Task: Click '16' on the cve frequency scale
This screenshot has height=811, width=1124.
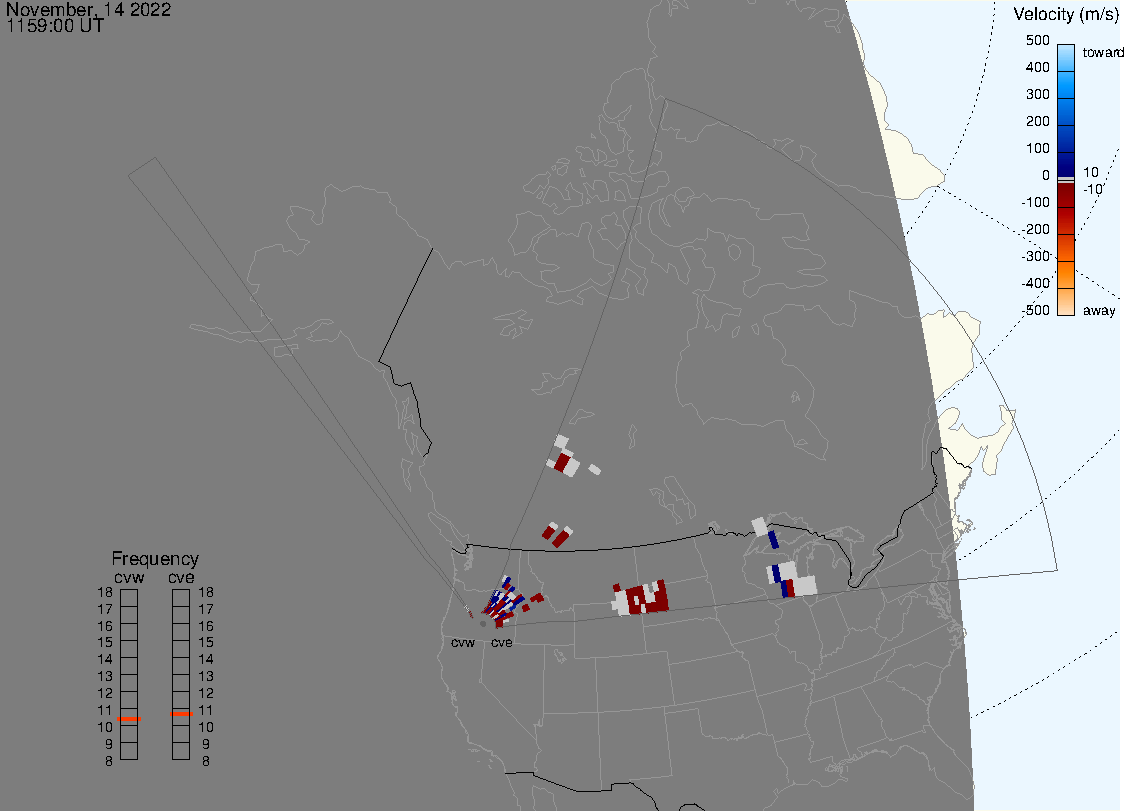Action: tap(206, 626)
